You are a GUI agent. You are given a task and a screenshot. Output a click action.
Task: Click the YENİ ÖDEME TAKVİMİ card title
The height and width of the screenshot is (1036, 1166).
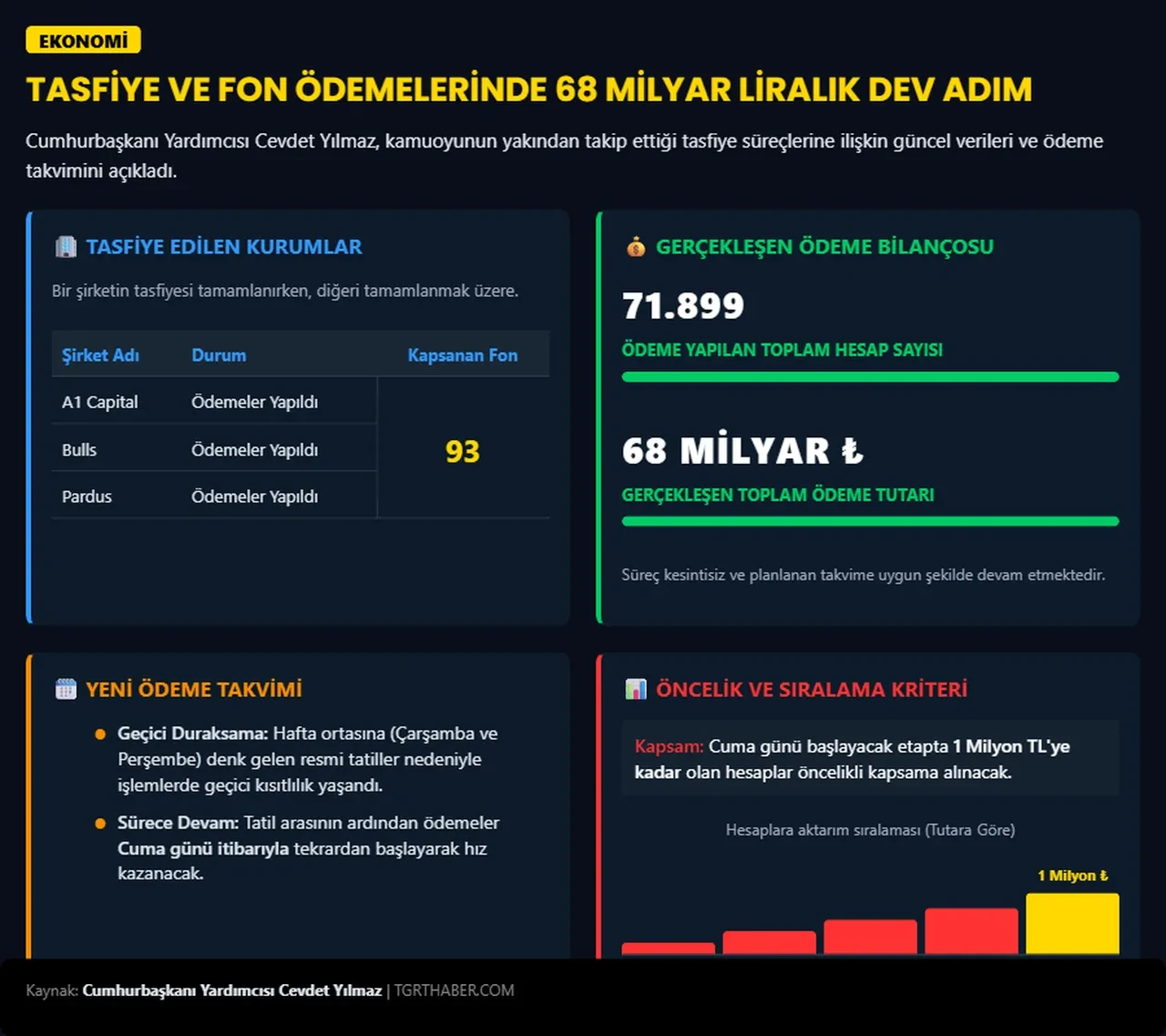coord(194,690)
